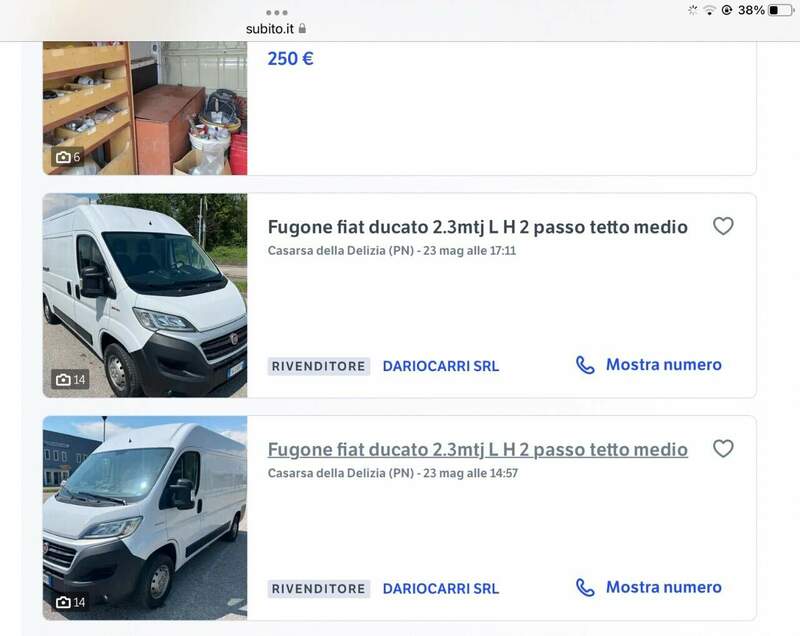Save the 17:11 Fiat Ducato listing with heart

[x=723, y=226]
